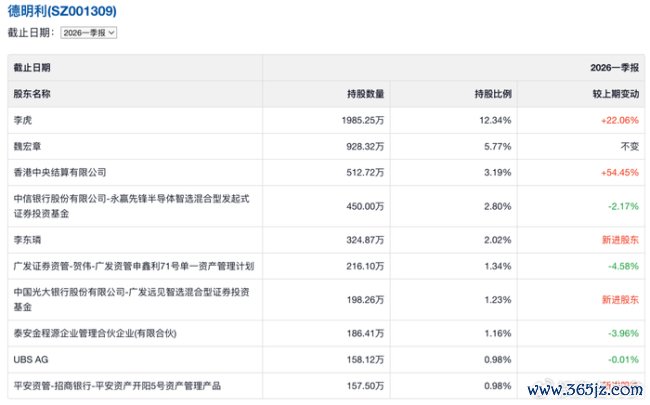650x405 pixels.
Task: Click the 3.19% holding ratio
Action: 497,172
